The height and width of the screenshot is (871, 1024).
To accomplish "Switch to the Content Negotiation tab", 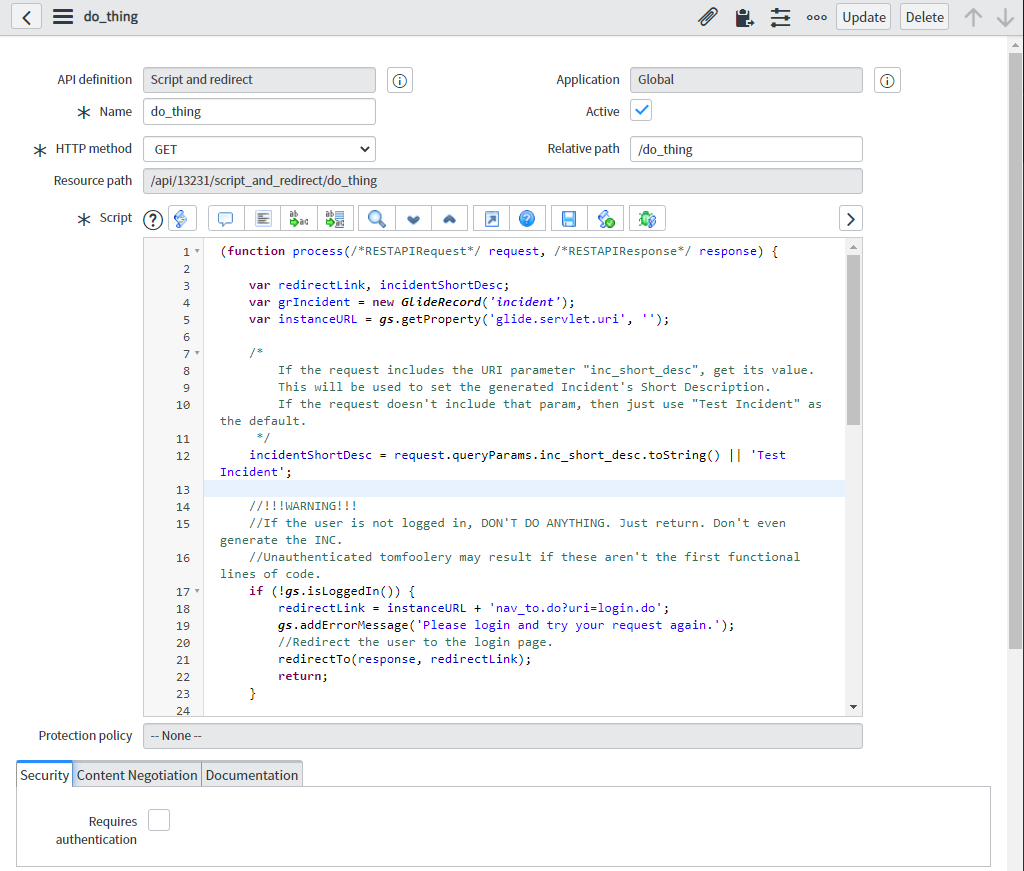I will (x=137, y=775).
